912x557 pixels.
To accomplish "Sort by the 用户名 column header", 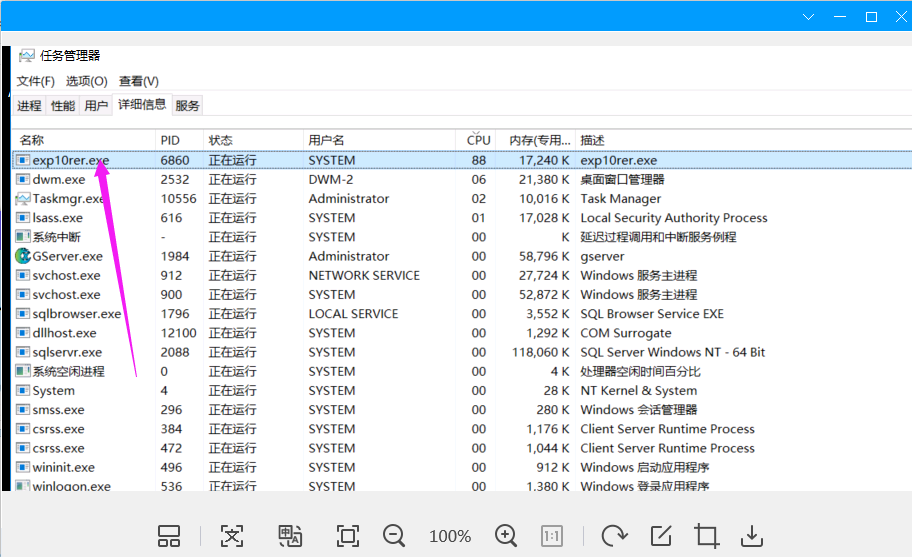I will pos(379,140).
